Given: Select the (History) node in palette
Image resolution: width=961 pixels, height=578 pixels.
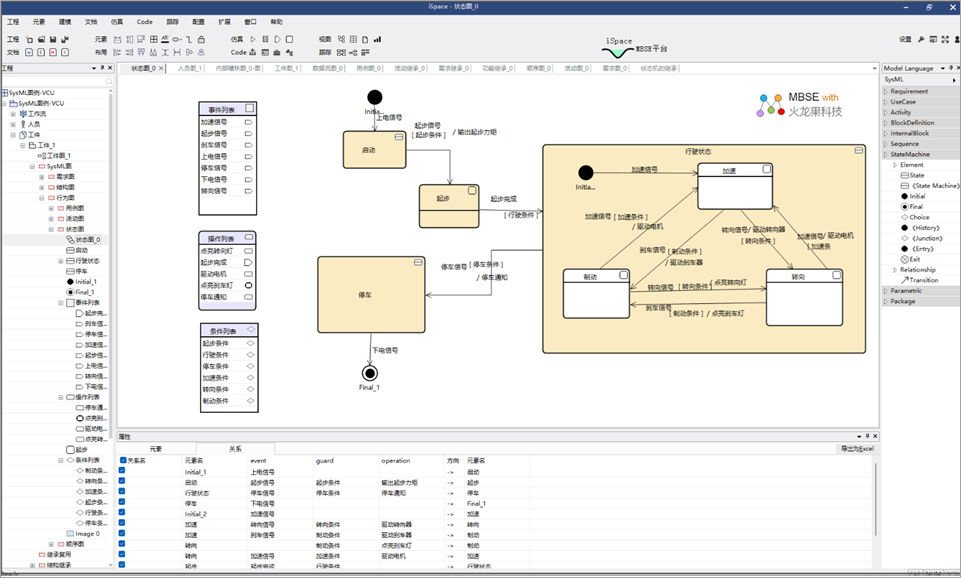Looking at the screenshot, I should 920,227.
